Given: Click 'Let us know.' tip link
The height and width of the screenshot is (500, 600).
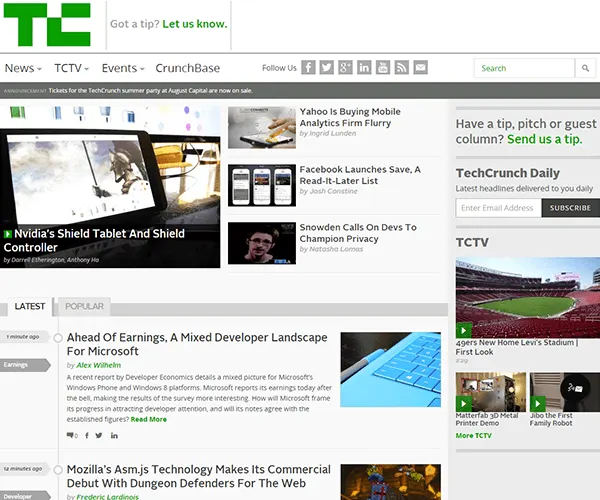Looking at the screenshot, I should [x=195, y=24].
